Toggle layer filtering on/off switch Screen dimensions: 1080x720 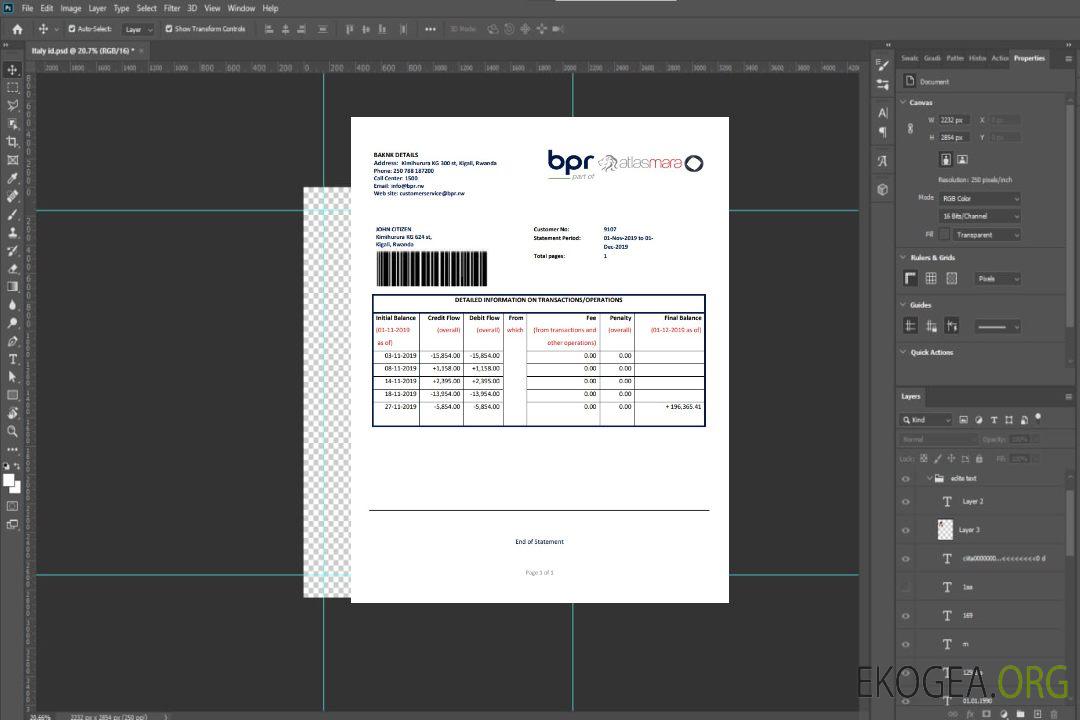coord(1038,418)
